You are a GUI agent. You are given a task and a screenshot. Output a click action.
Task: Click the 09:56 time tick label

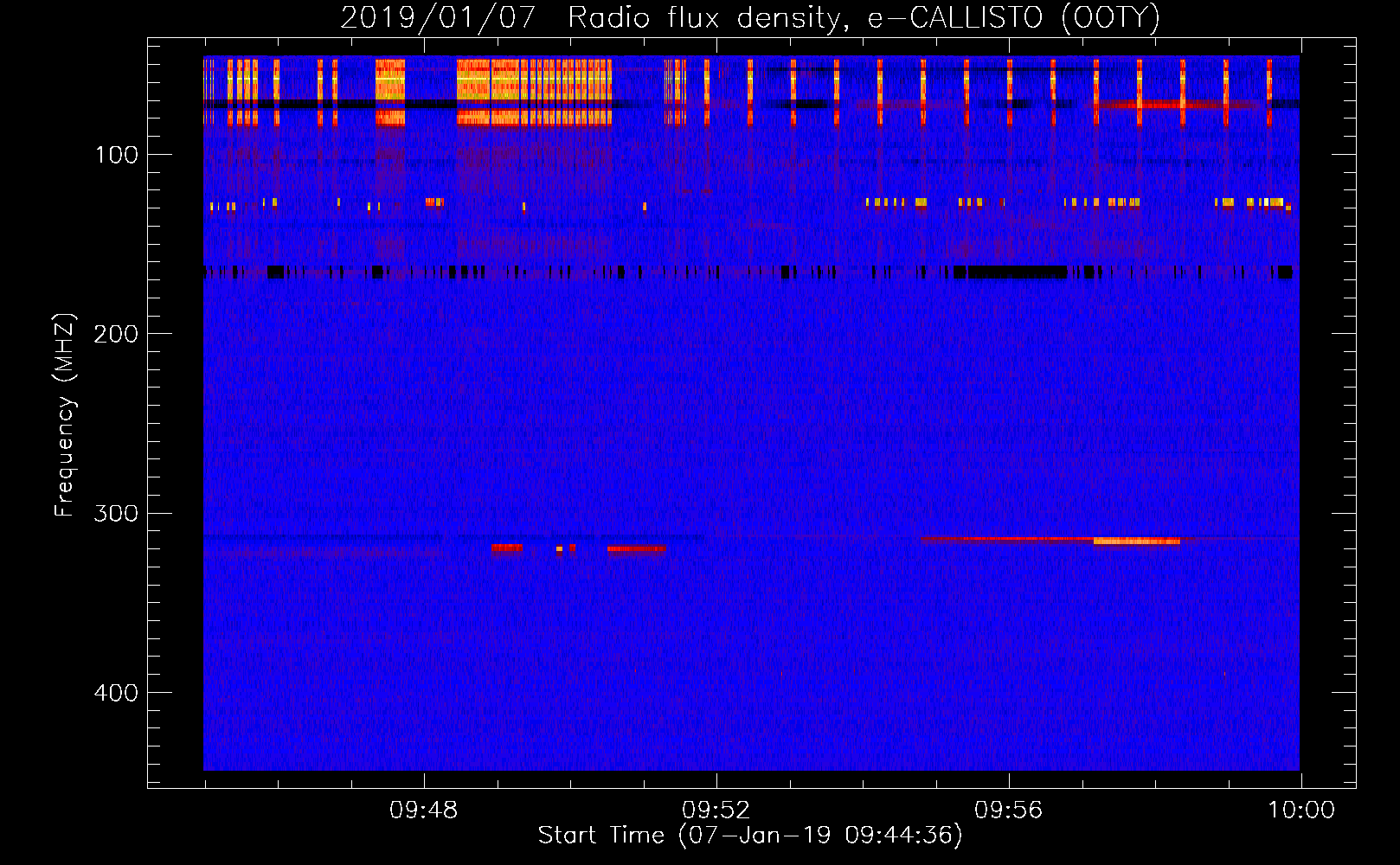pyautogui.click(x=1008, y=811)
